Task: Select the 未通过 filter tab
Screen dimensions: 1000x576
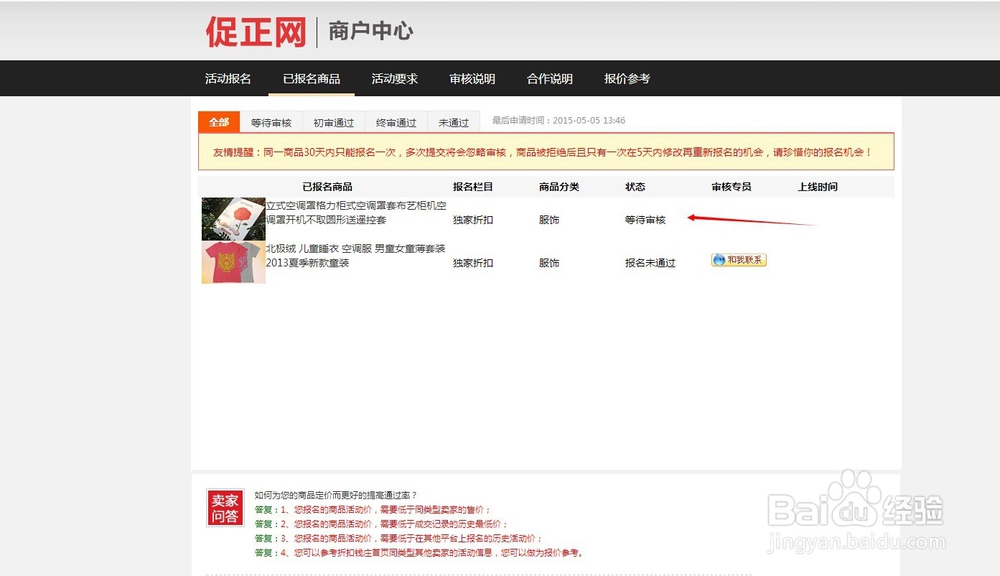Action: click(453, 121)
